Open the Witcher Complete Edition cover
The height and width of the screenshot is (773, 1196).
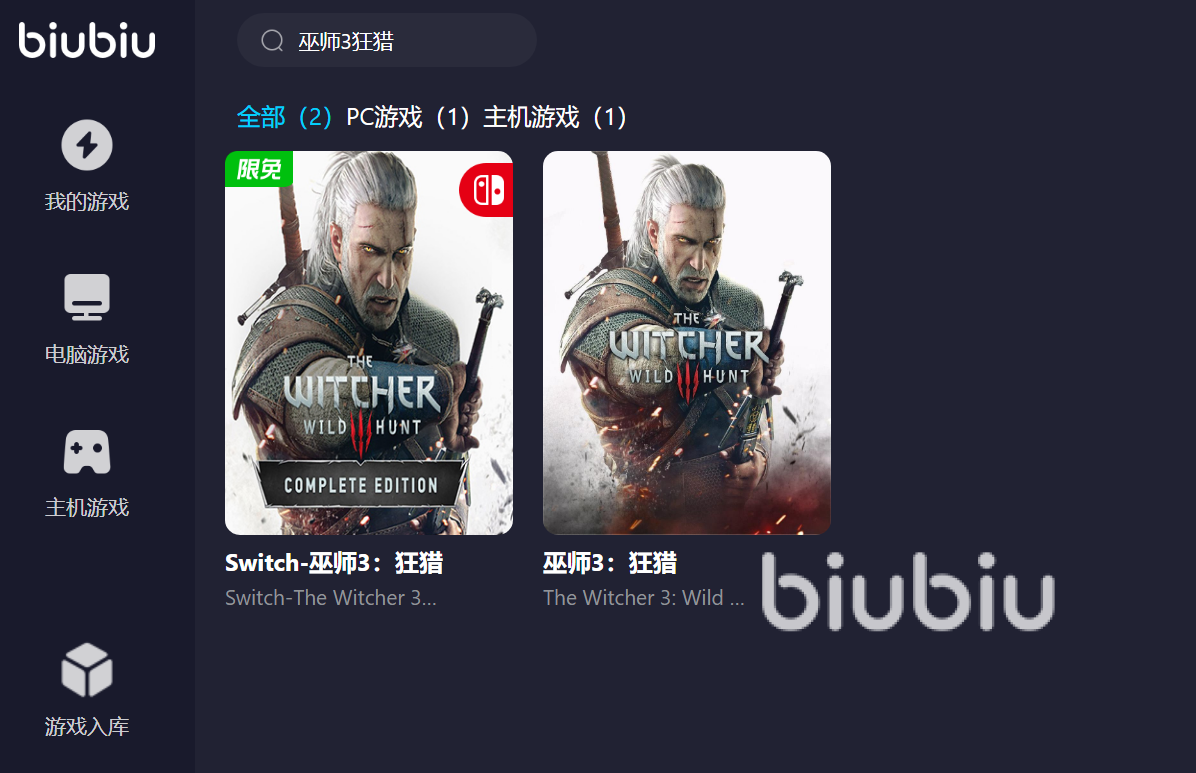tap(369, 343)
